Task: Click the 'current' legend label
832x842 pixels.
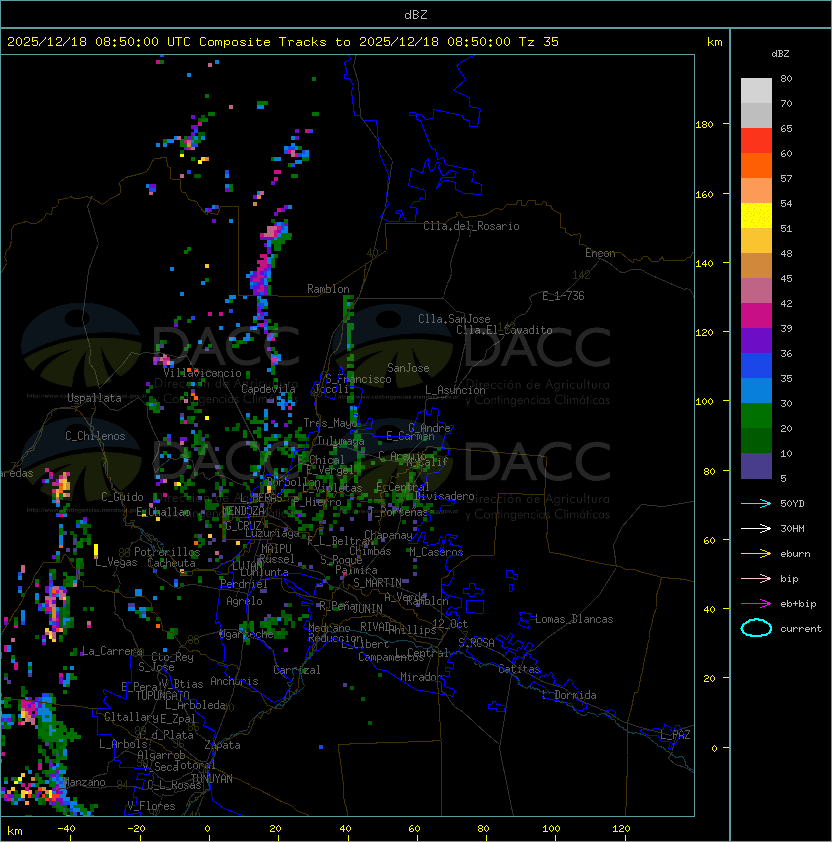Action: pyautogui.click(x=801, y=629)
